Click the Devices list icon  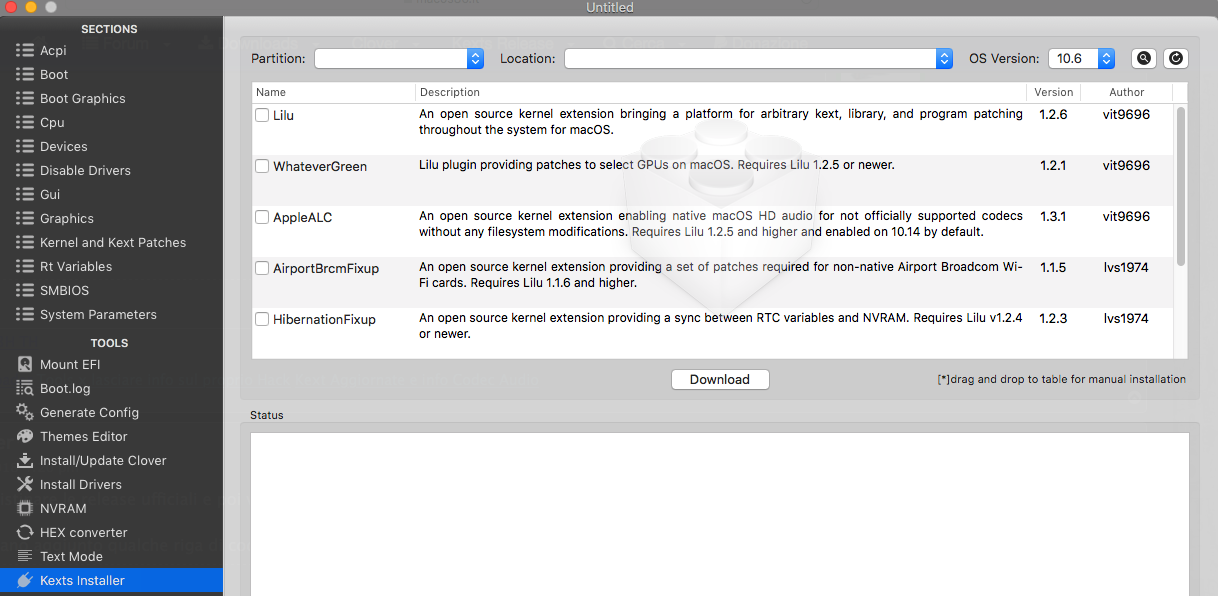point(25,146)
